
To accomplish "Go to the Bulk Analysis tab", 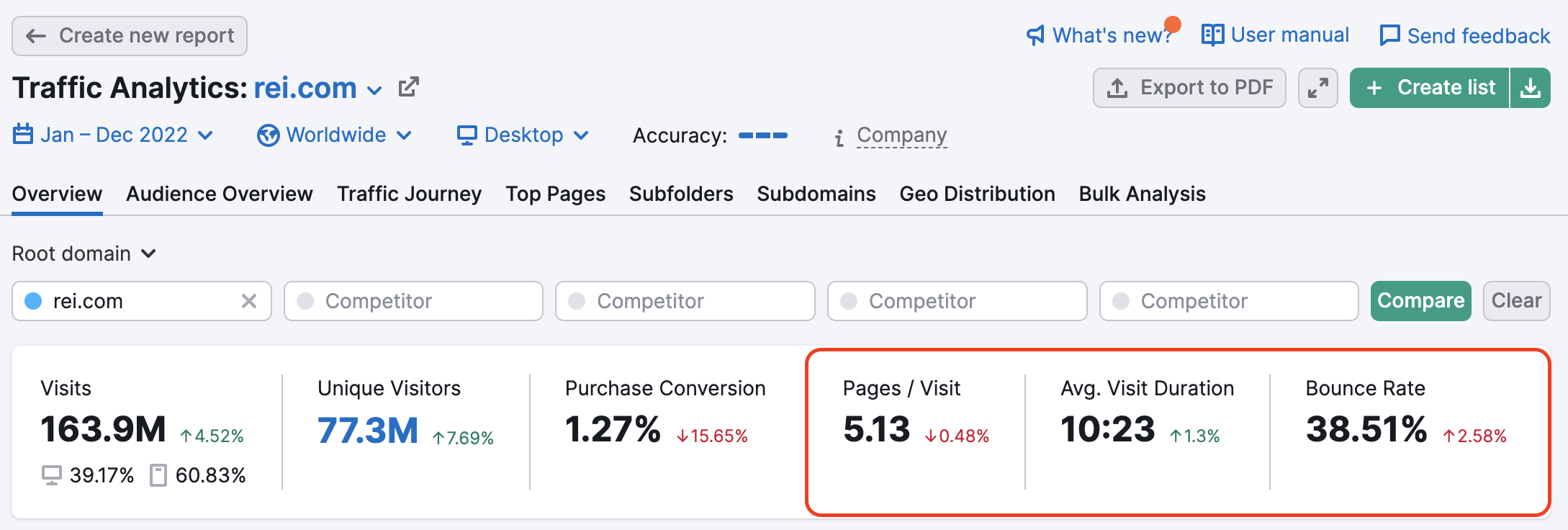I will (x=1142, y=194).
